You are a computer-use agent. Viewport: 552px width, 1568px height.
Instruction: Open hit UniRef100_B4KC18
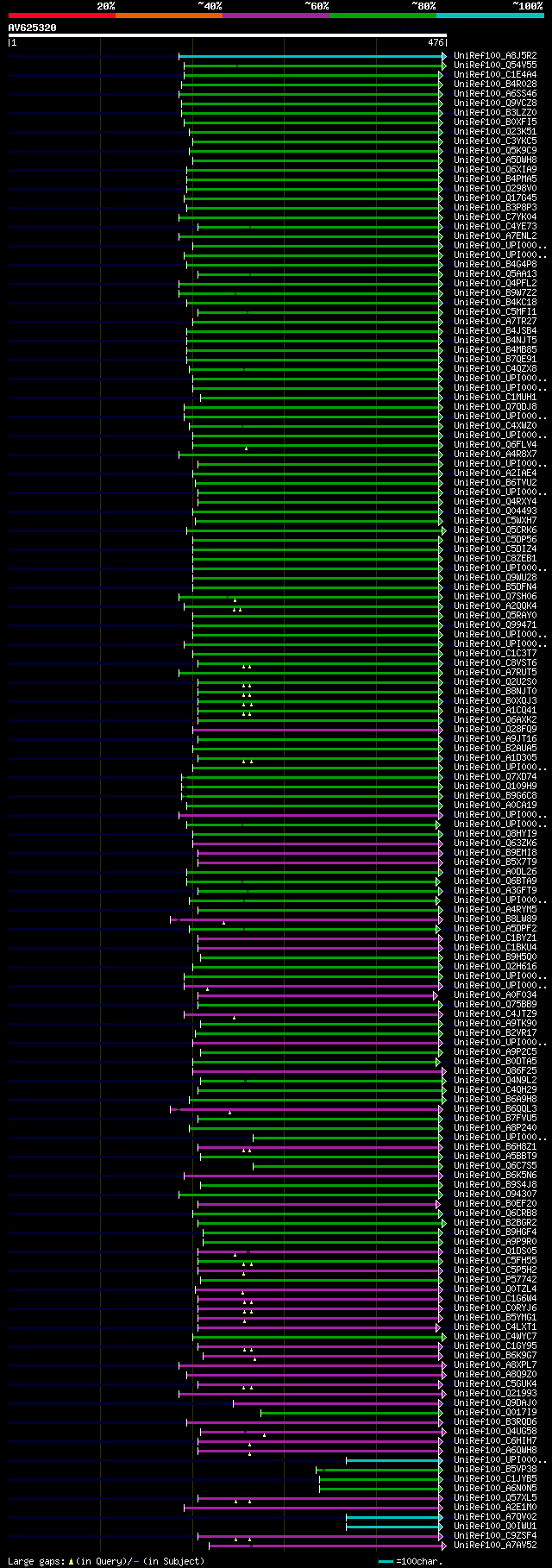point(495,302)
